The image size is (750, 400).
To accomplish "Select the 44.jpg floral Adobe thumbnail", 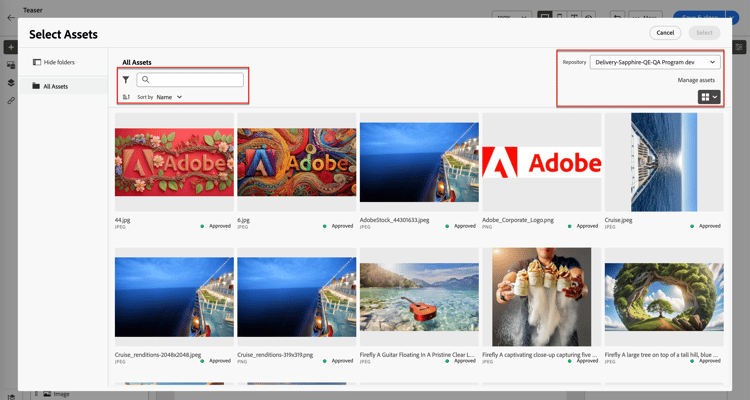I will click(x=174, y=162).
